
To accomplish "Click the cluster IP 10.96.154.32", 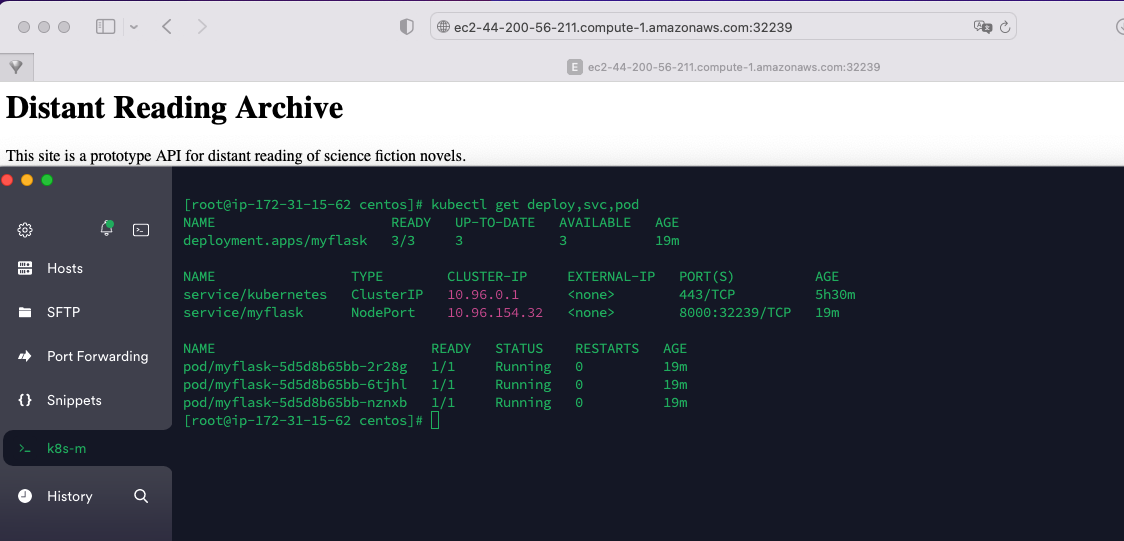I will point(495,312).
